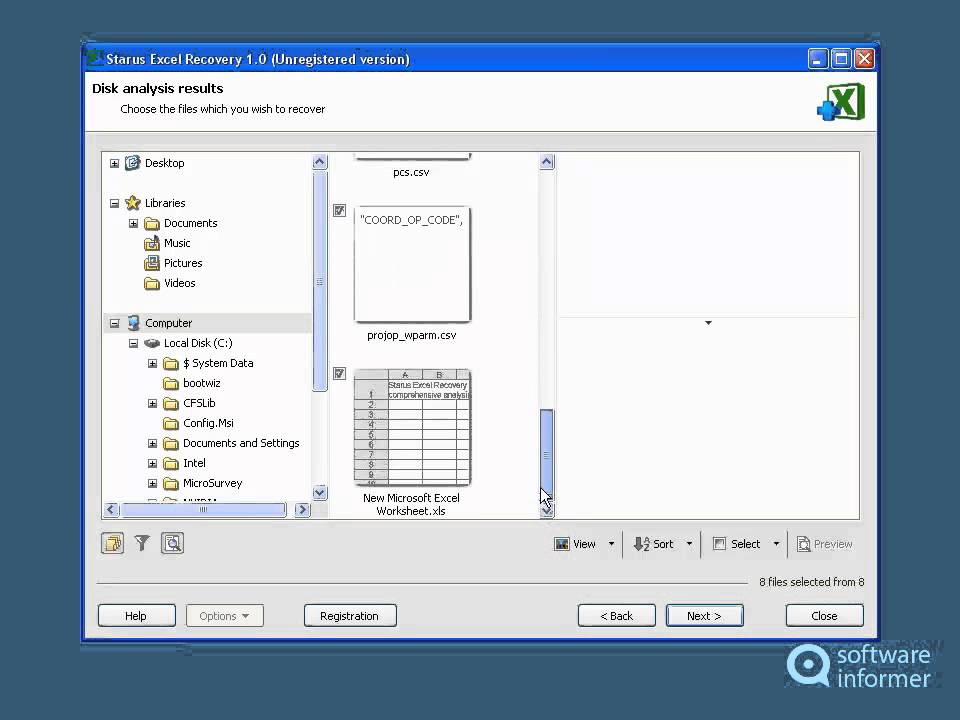Proceed with the Next > button

[705, 616]
